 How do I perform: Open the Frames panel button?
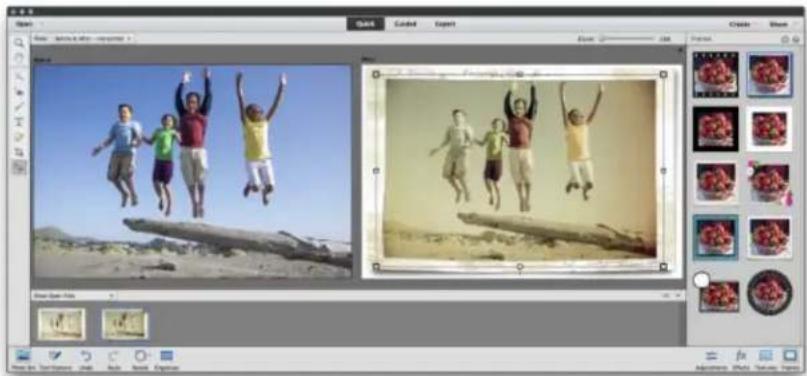click(790, 360)
